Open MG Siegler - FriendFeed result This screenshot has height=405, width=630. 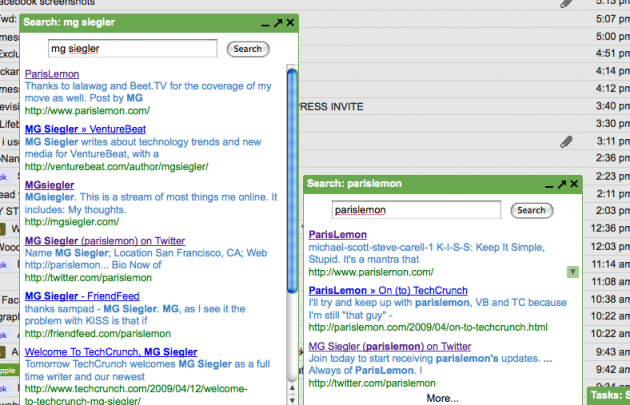coord(82,296)
